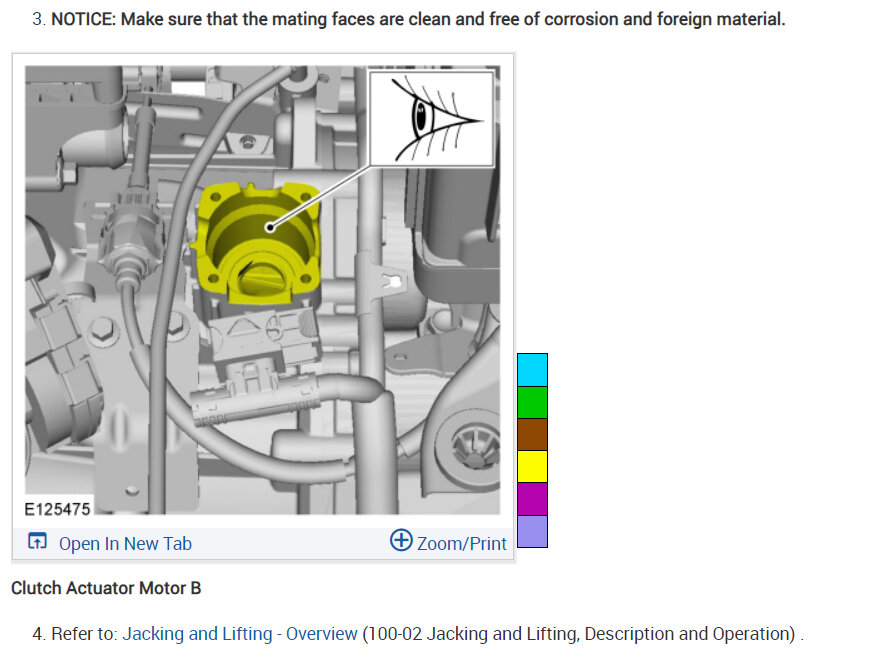Click the NOTICE mating faces warning text

pyautogui.click(x=418, y=19)
